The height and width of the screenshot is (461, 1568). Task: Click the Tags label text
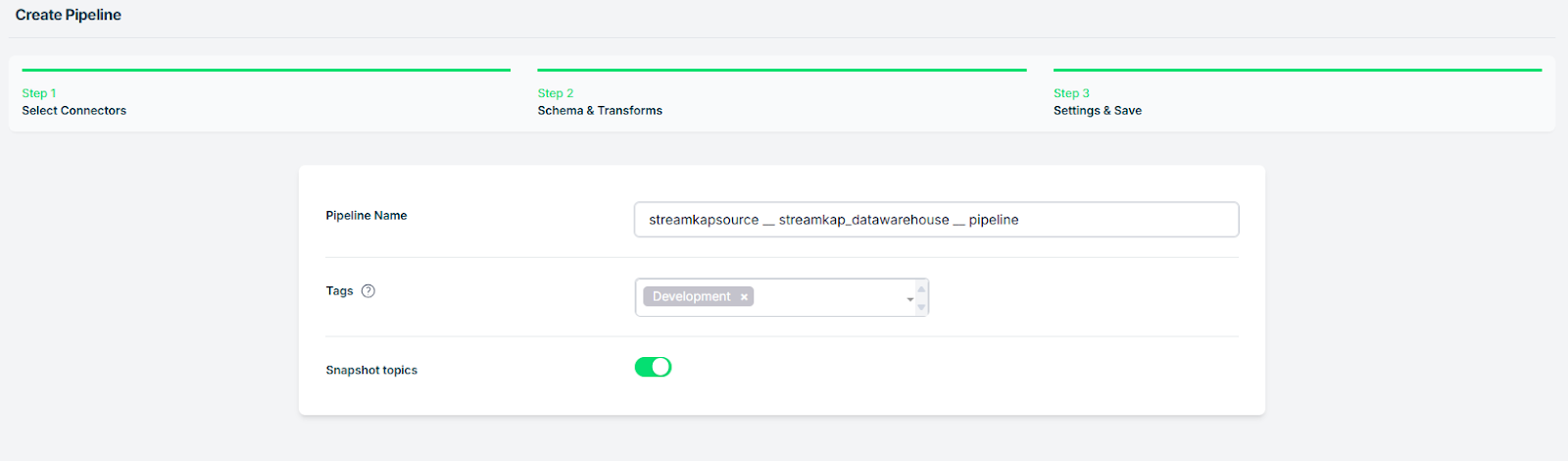[339, 291]
